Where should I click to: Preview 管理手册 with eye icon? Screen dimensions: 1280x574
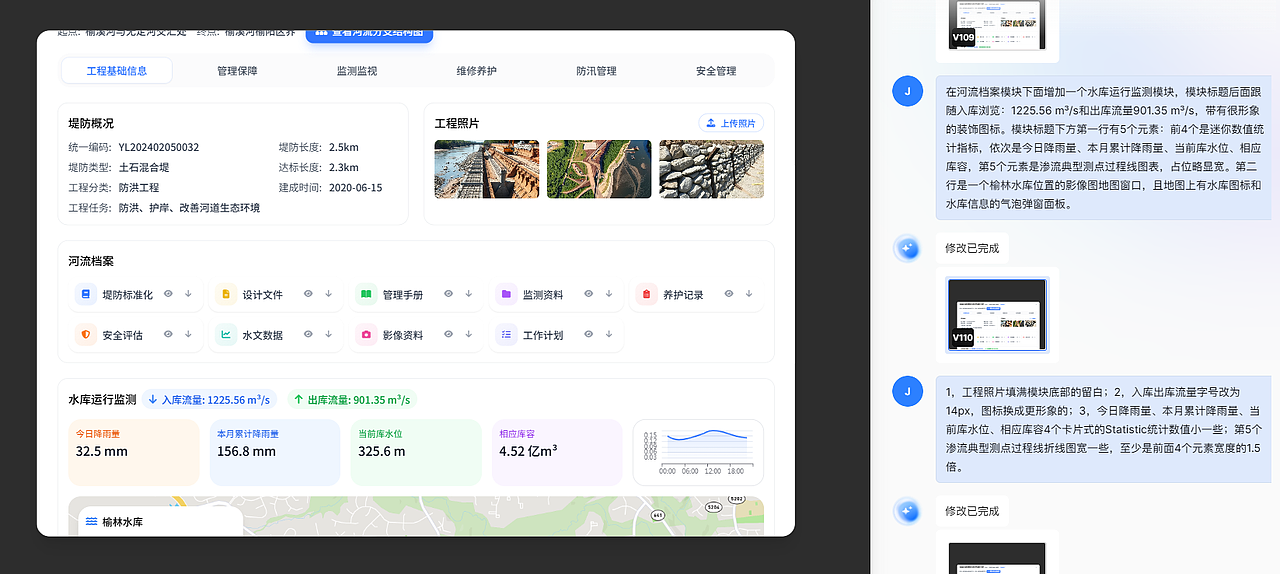pos(448,294)
